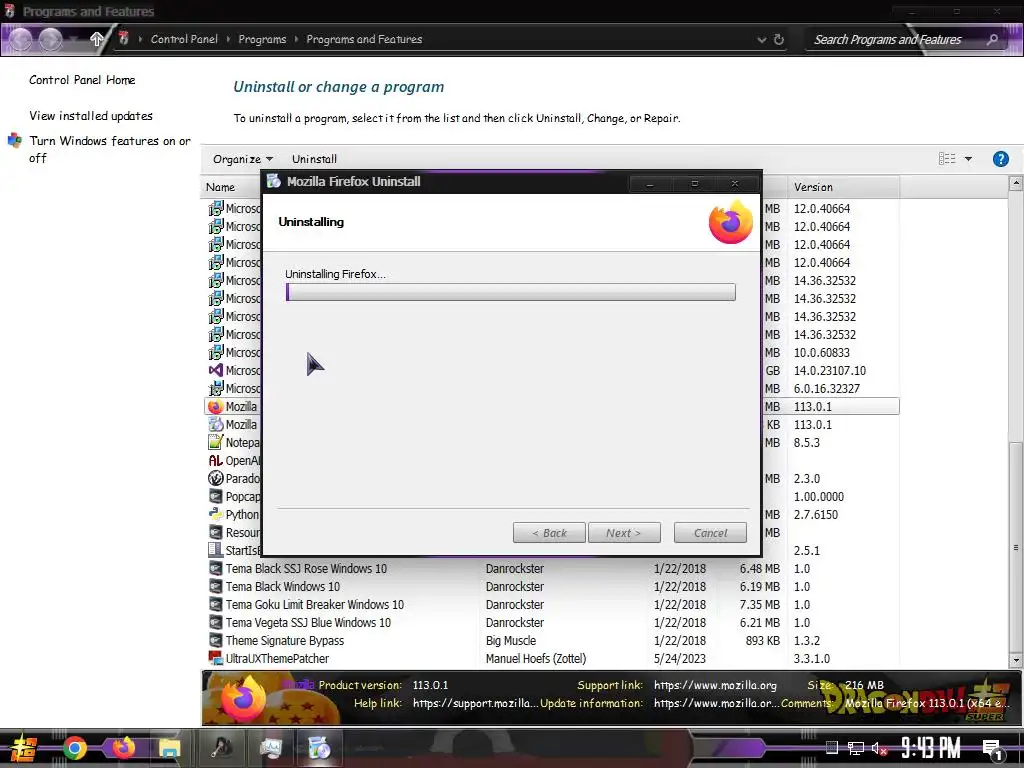Click publisher Big Muscle cell
The width and height of the screenshot is (1024, 768).
point(511,641)
